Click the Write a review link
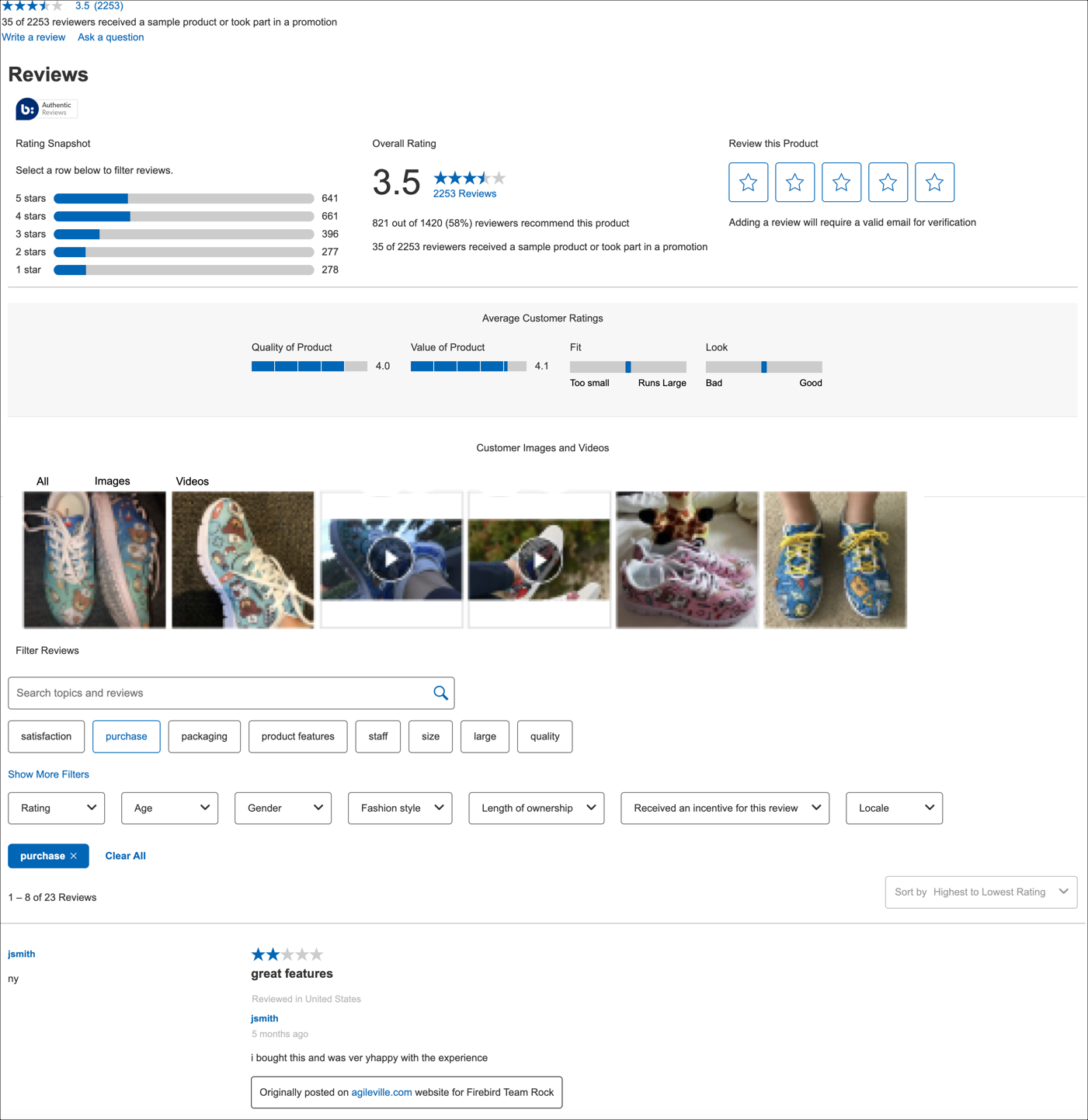Viewport: 1088px width, 1120px height. pyautogui.click(x=33, y=37)
